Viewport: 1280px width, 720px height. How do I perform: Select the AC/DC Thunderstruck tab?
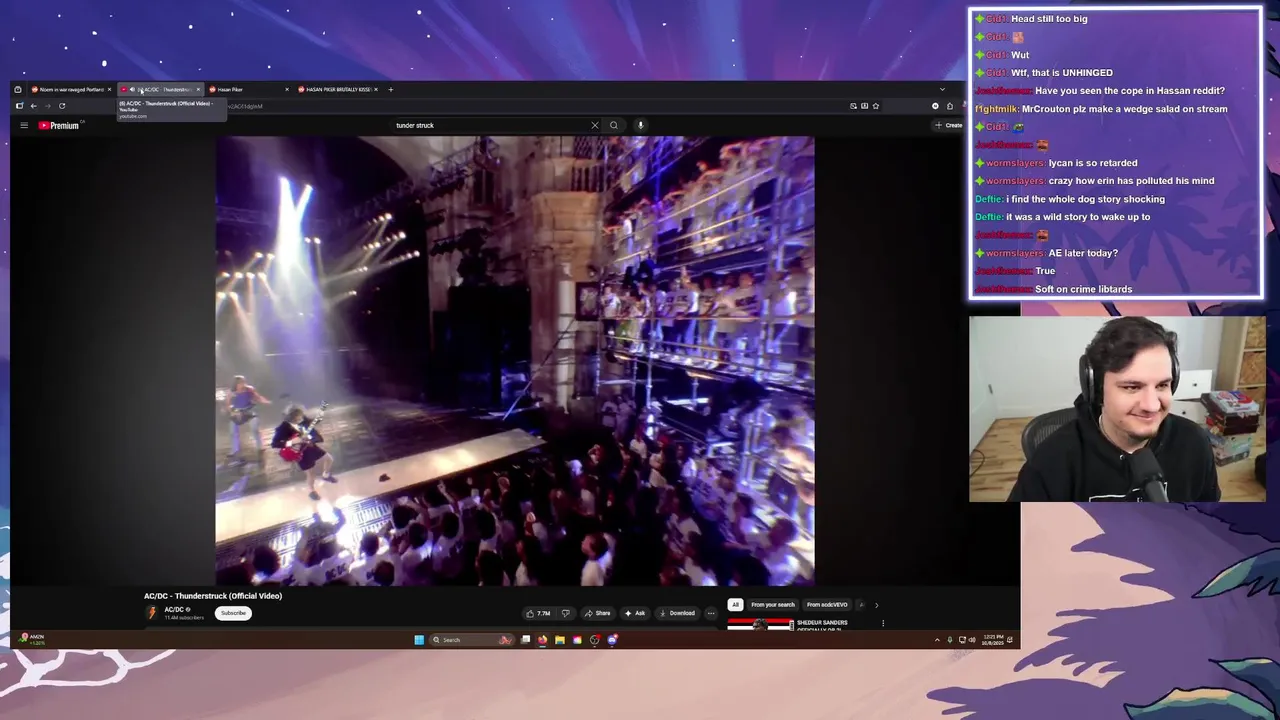click(160, 89)
